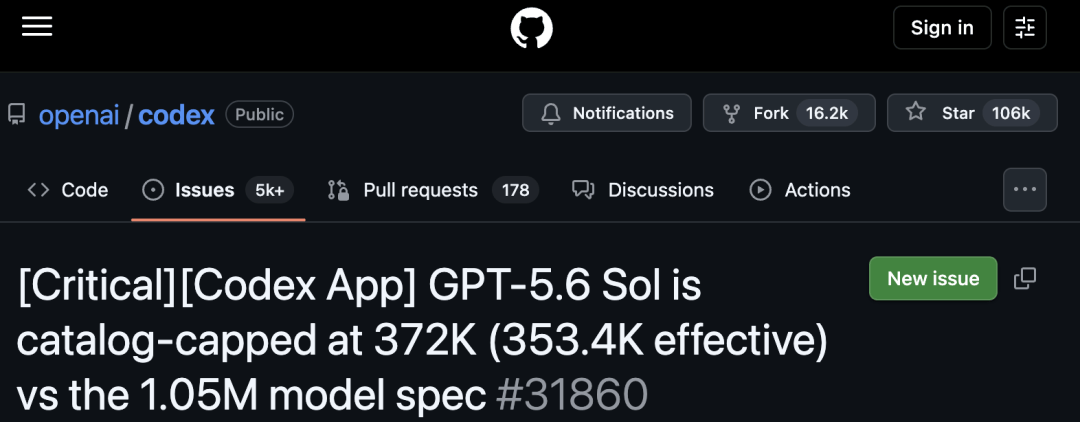
Task: Click the Notifications bell icon
Action: click(551, 113)
